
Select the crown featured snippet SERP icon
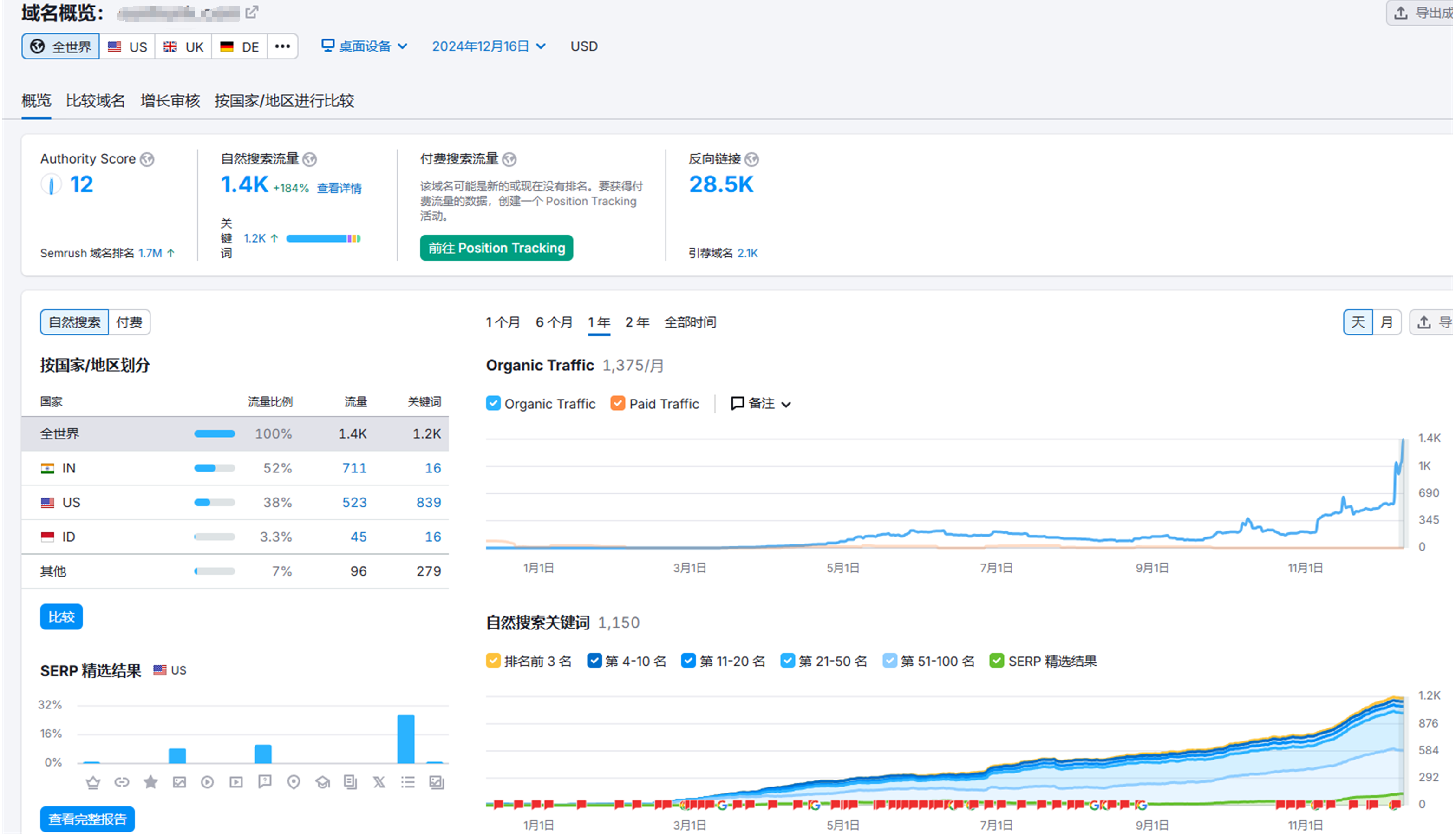coord(93,782)
